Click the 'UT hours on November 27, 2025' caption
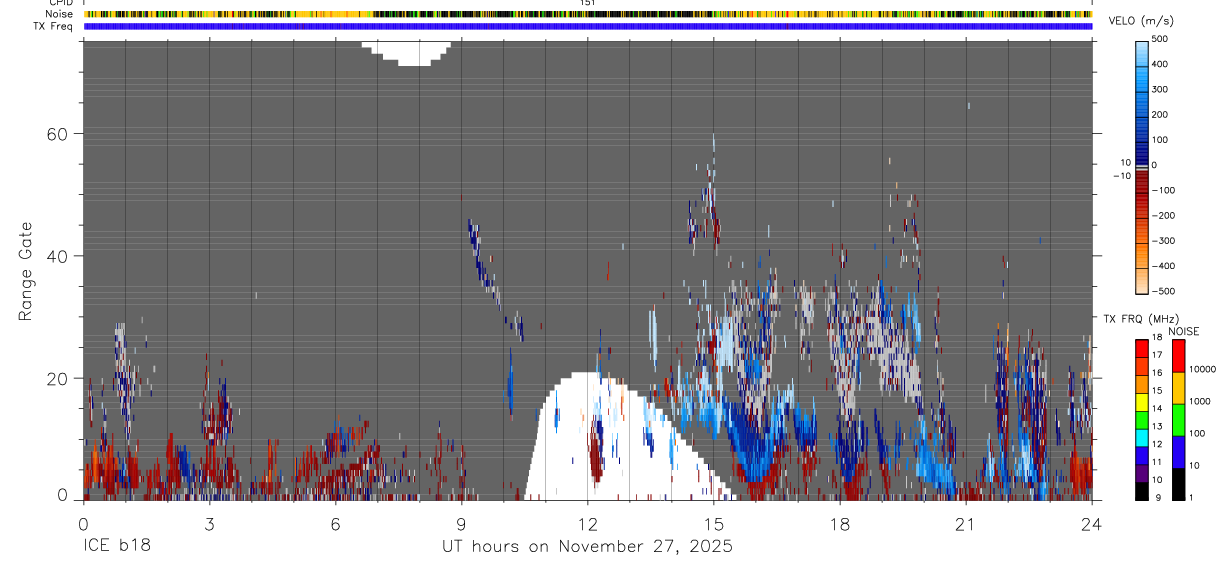 click(587, 547)
